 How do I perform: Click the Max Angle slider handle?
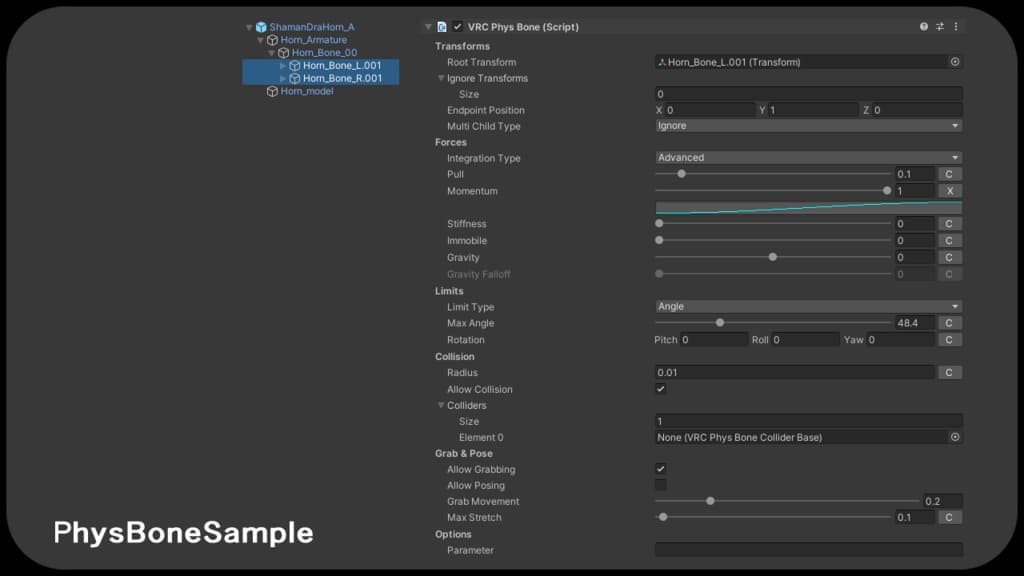720,323
